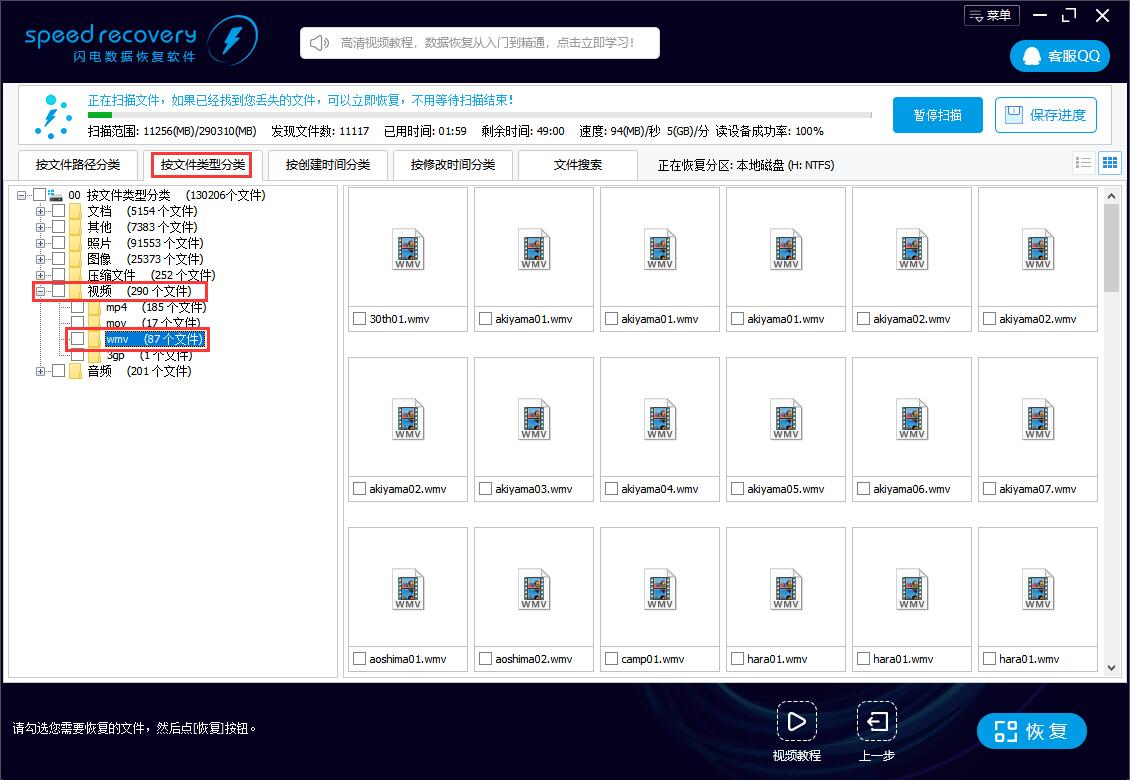Image resolution: width=1130 pixels, height=780 pixels.
Task: Click the 图像 folder icon
Action: tap(76, 259)
